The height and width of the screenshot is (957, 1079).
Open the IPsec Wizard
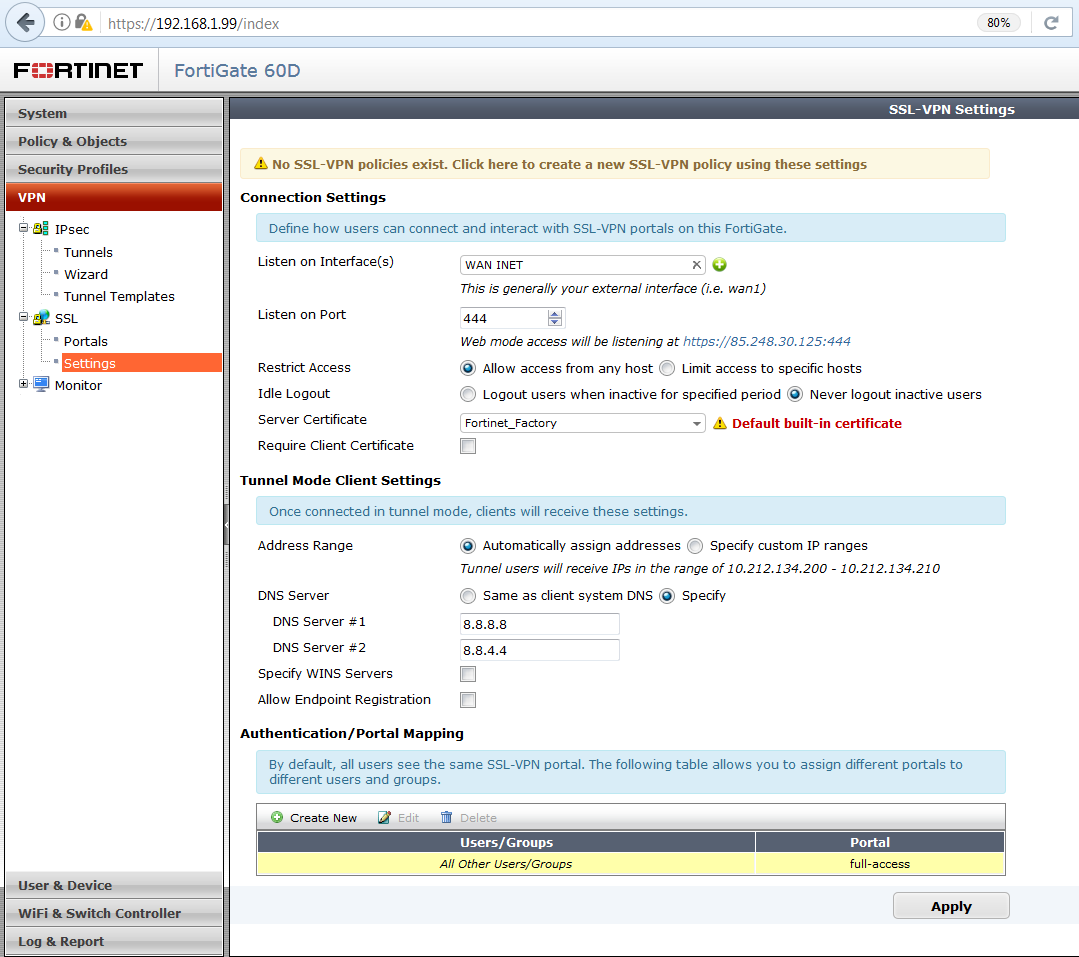pyautogui.click(x=86, y=275)
